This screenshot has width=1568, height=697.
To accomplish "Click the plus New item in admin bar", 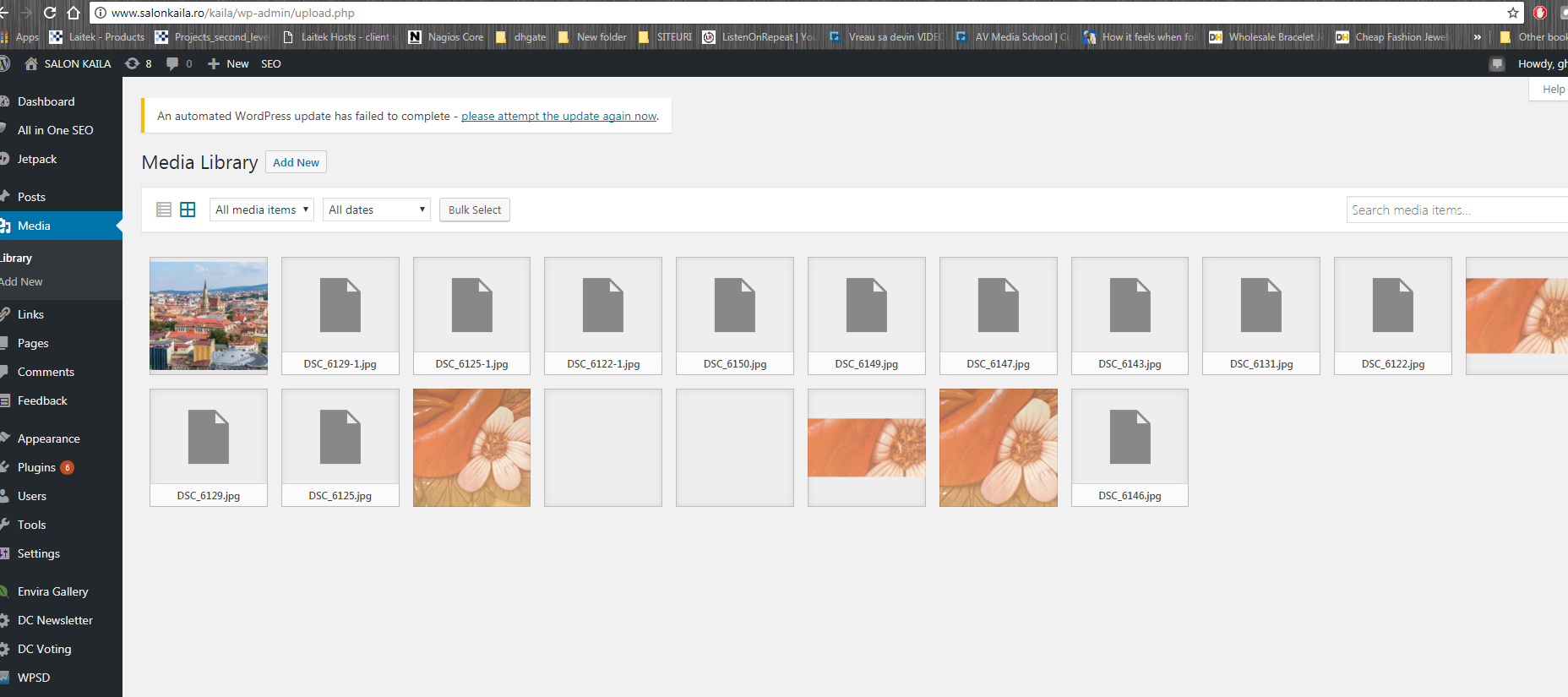I will pyautogui.click(x=228, y=63).
